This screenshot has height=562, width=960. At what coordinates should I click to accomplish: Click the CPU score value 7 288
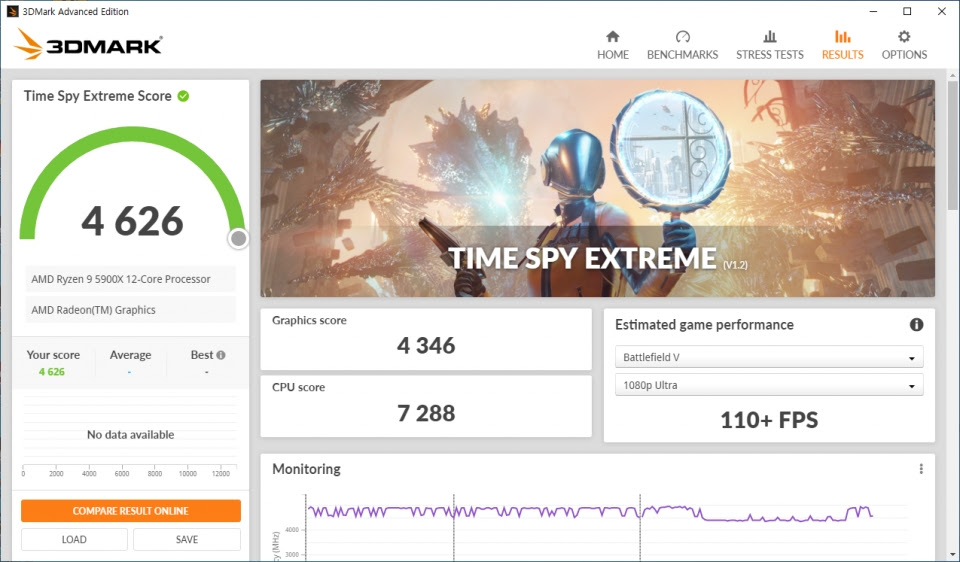[426, 413]
